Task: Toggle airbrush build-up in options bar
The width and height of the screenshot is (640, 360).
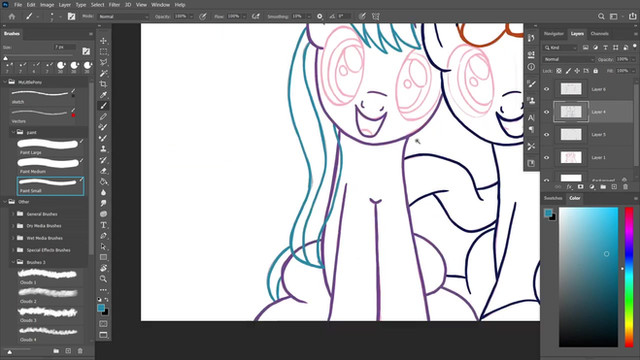Action: [x=256, y=16]
